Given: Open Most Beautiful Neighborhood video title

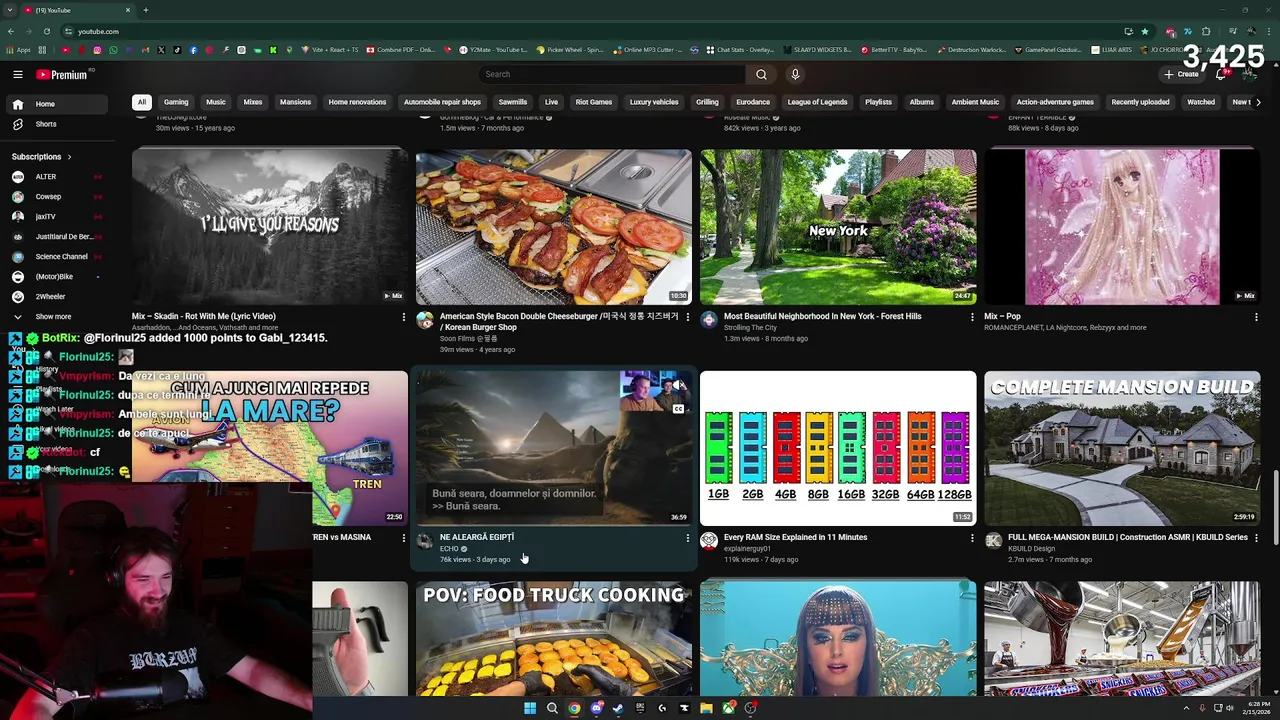Looking at the screenshot, I should 822,316.
